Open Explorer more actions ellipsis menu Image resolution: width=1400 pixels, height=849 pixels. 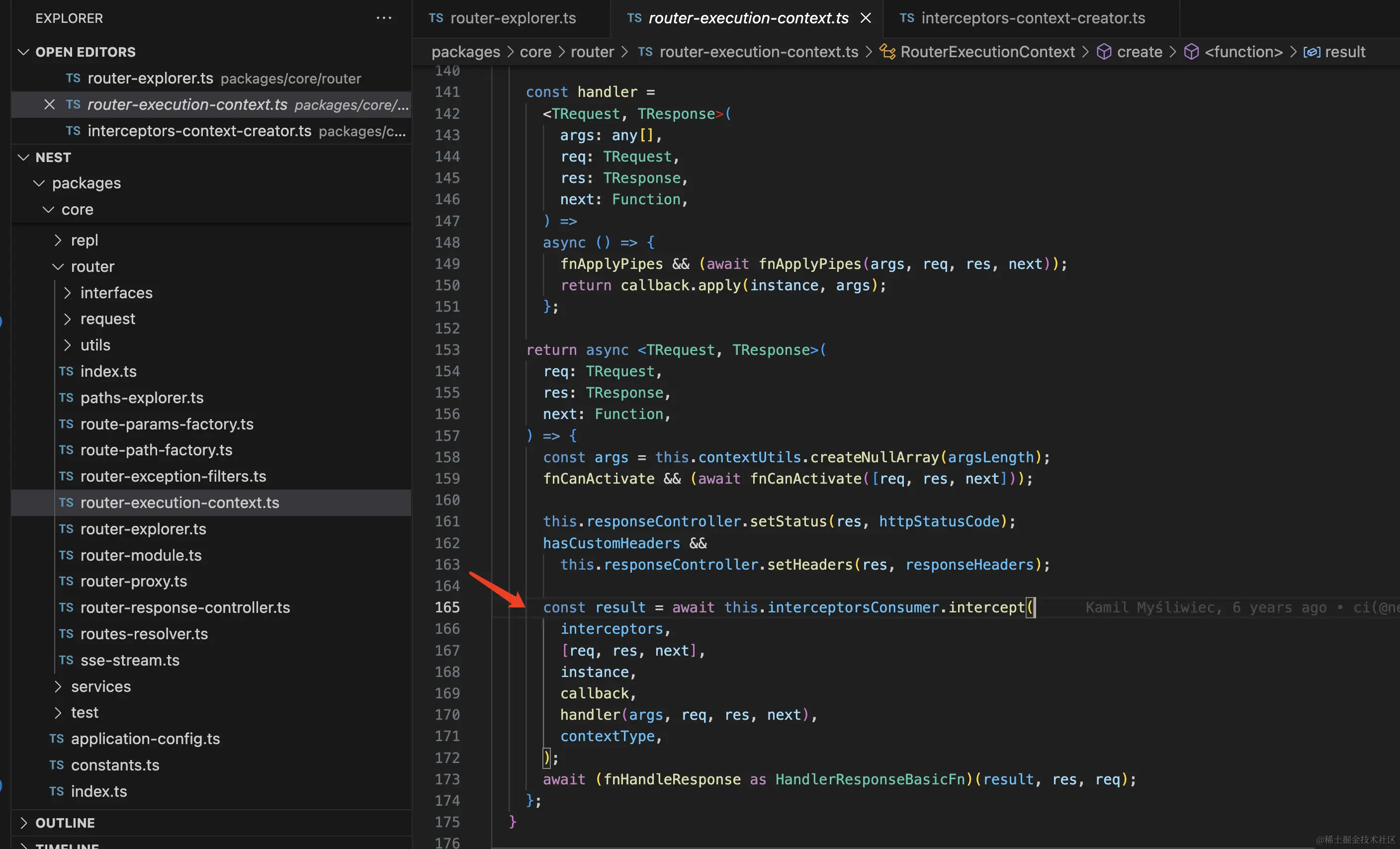click(x=383, y=18)
